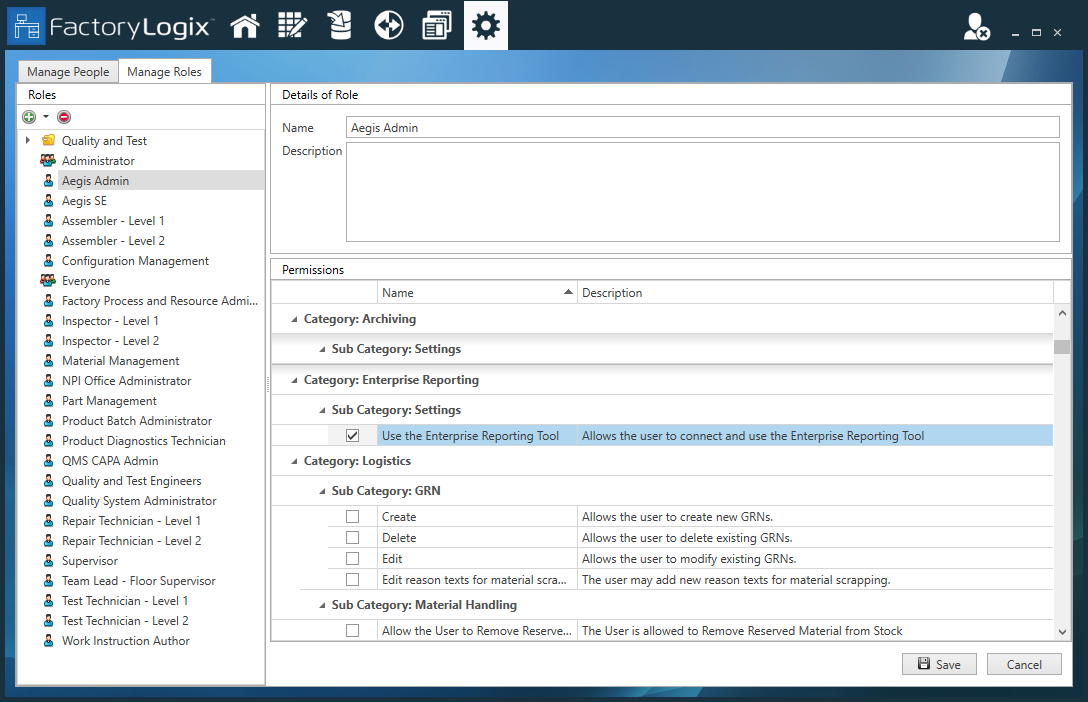The image size is (1088, 702).
Task: Save the Aegis Admin role changes
Action: tap(938, 663)
